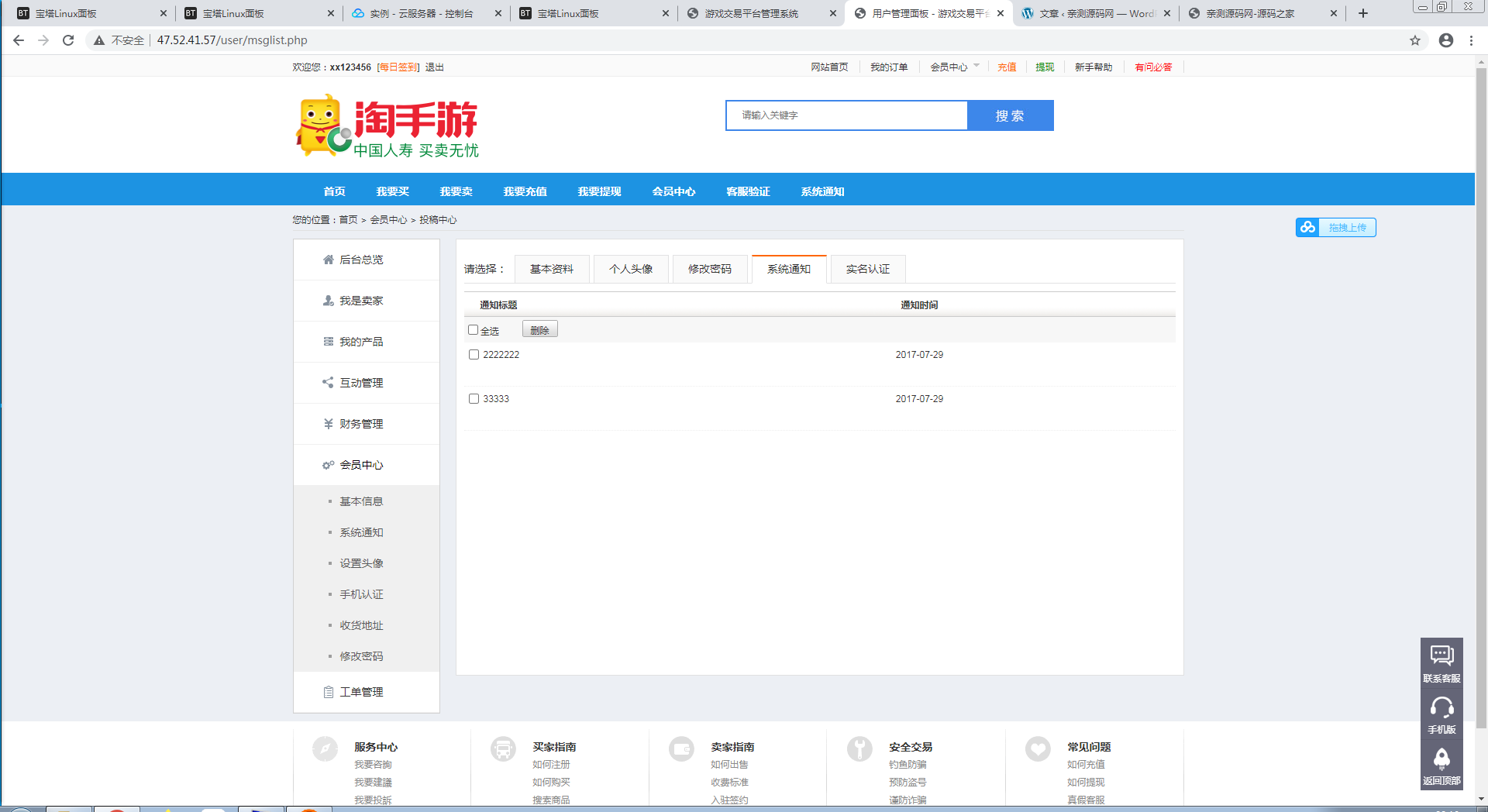Open a new browser tab with plus

point(1363,13)
